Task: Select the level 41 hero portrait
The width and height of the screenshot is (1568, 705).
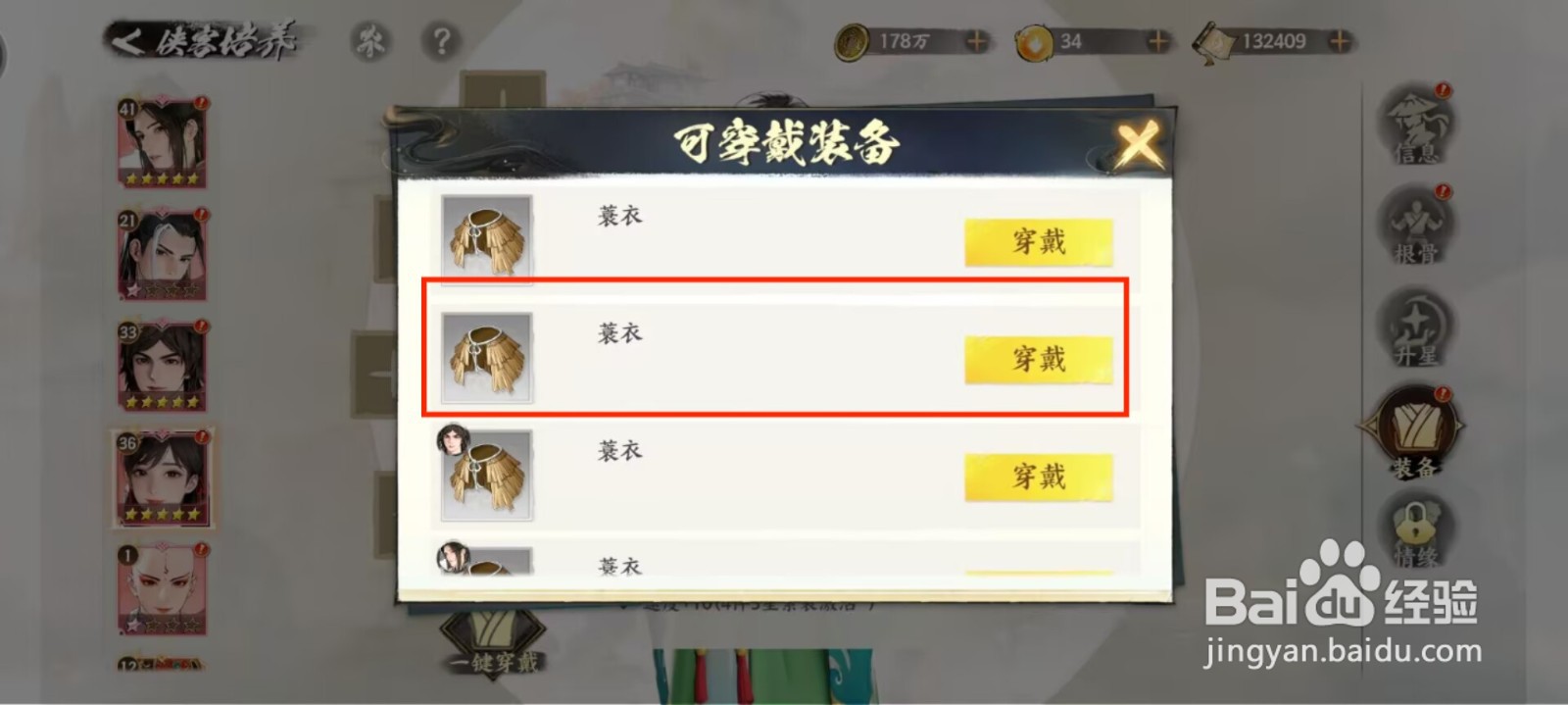Action: pos(163,143)
